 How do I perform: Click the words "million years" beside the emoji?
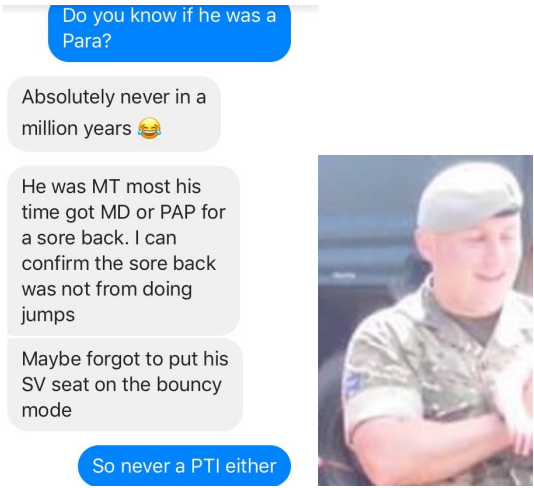click(x=76, y=129)
